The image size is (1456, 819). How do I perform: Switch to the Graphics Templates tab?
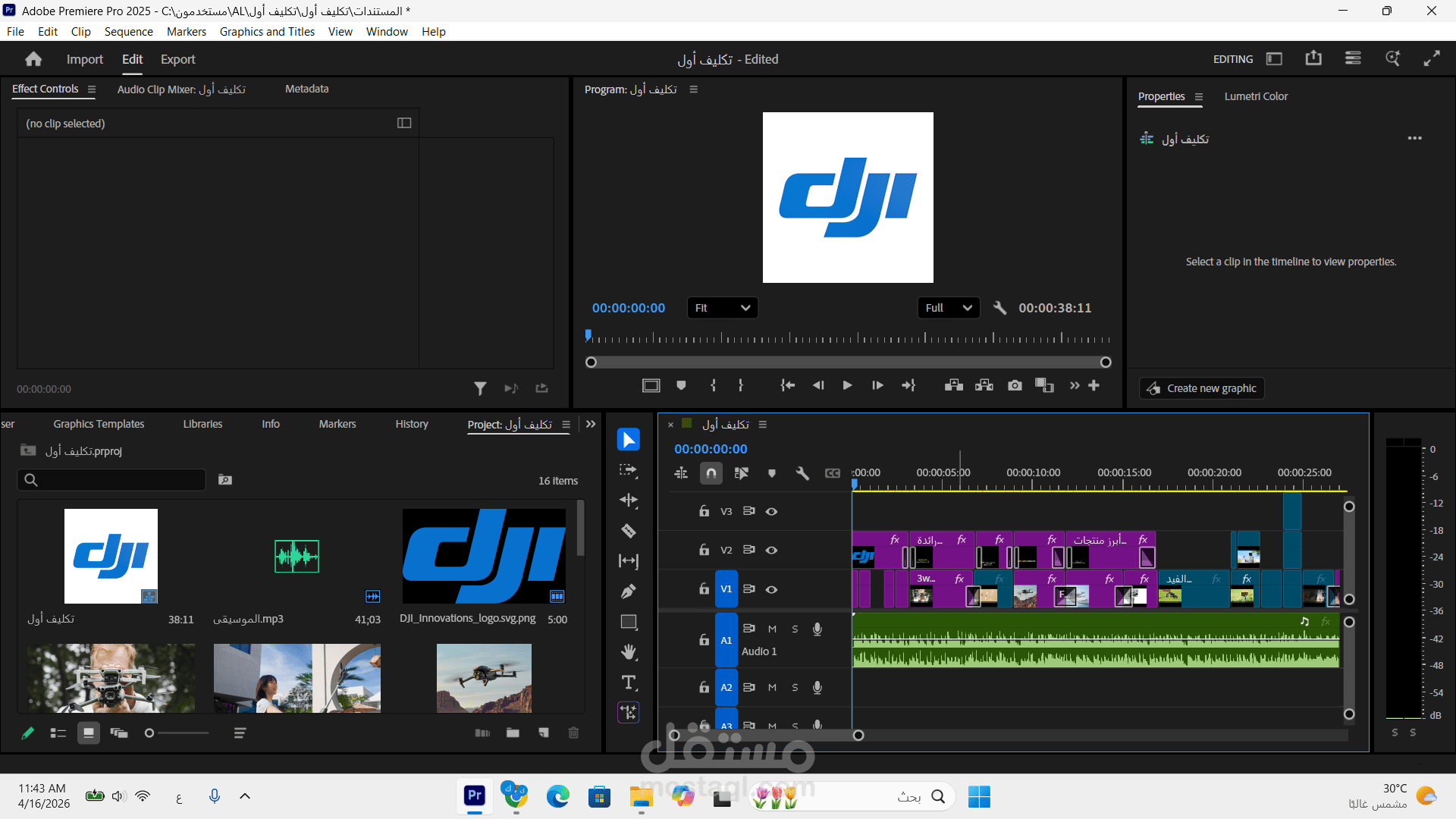(x=99, y=424)
